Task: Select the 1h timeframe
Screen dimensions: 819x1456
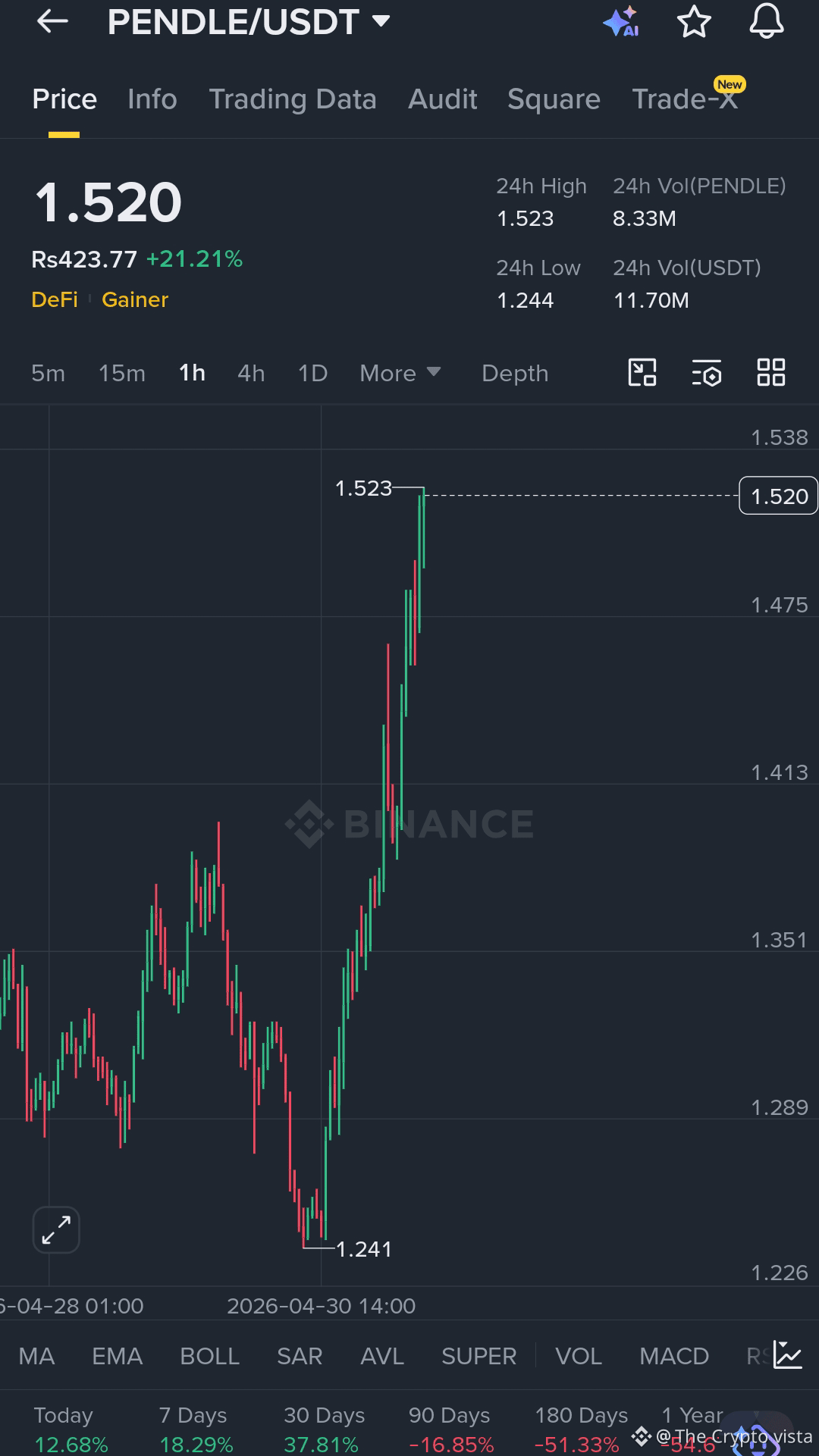Action: (x=192, y=373)
